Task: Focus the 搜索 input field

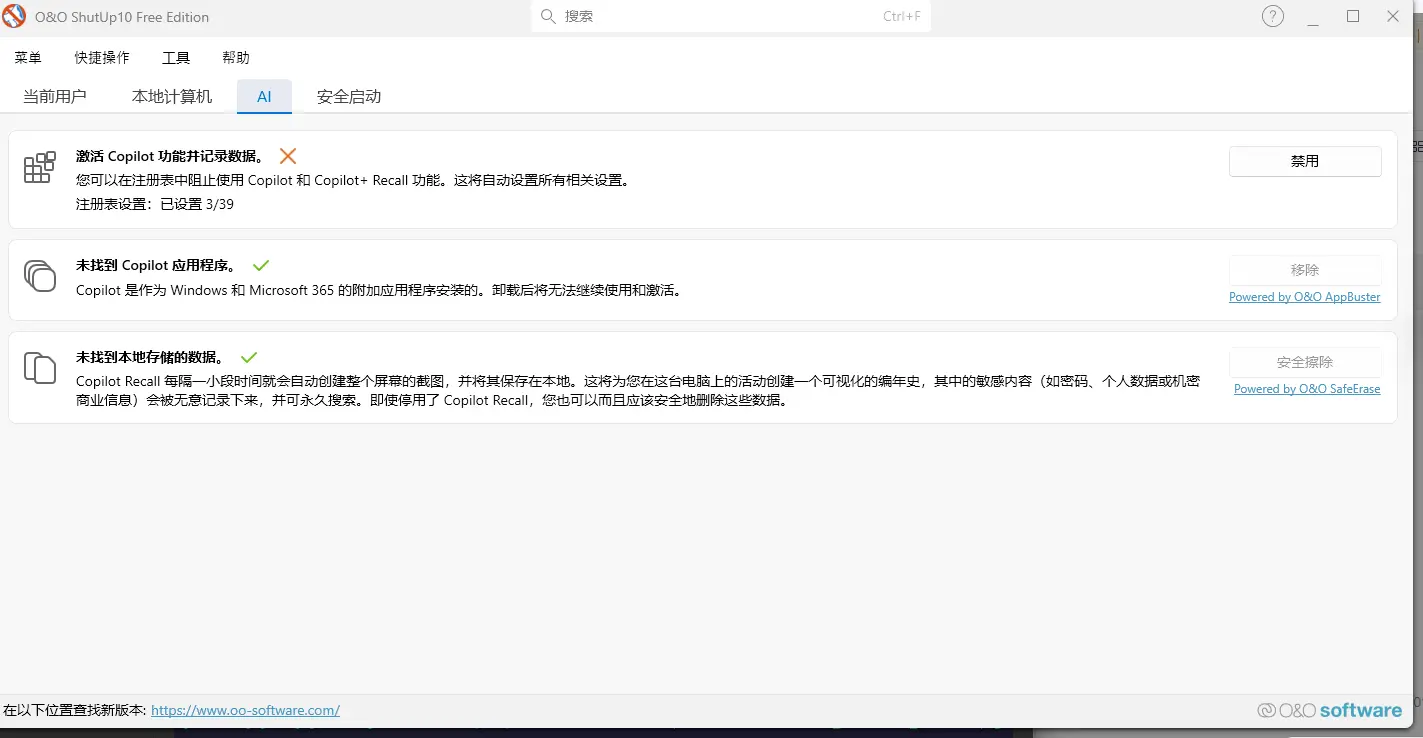Action: point(731,16)
